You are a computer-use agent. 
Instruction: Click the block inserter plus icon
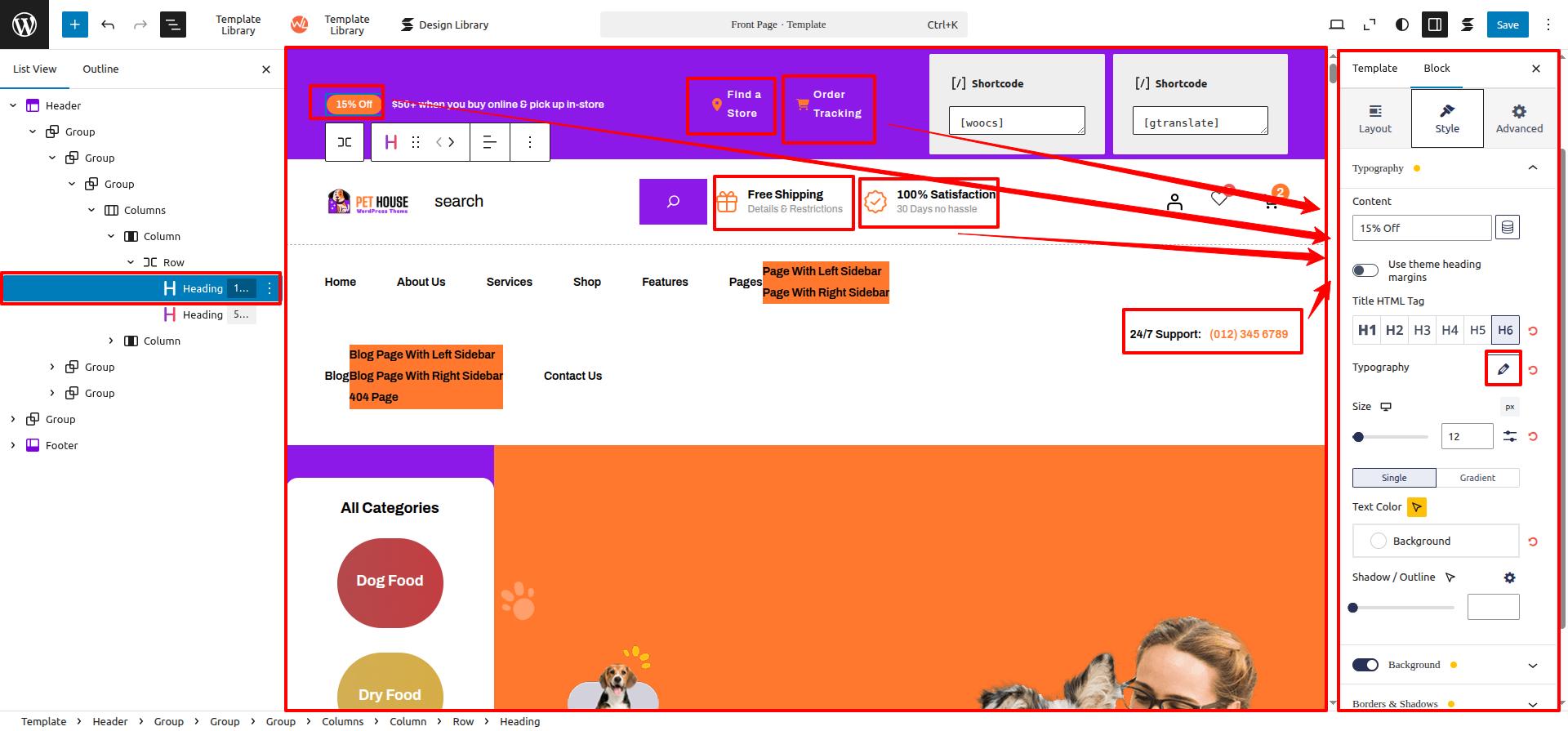(74, 25)
